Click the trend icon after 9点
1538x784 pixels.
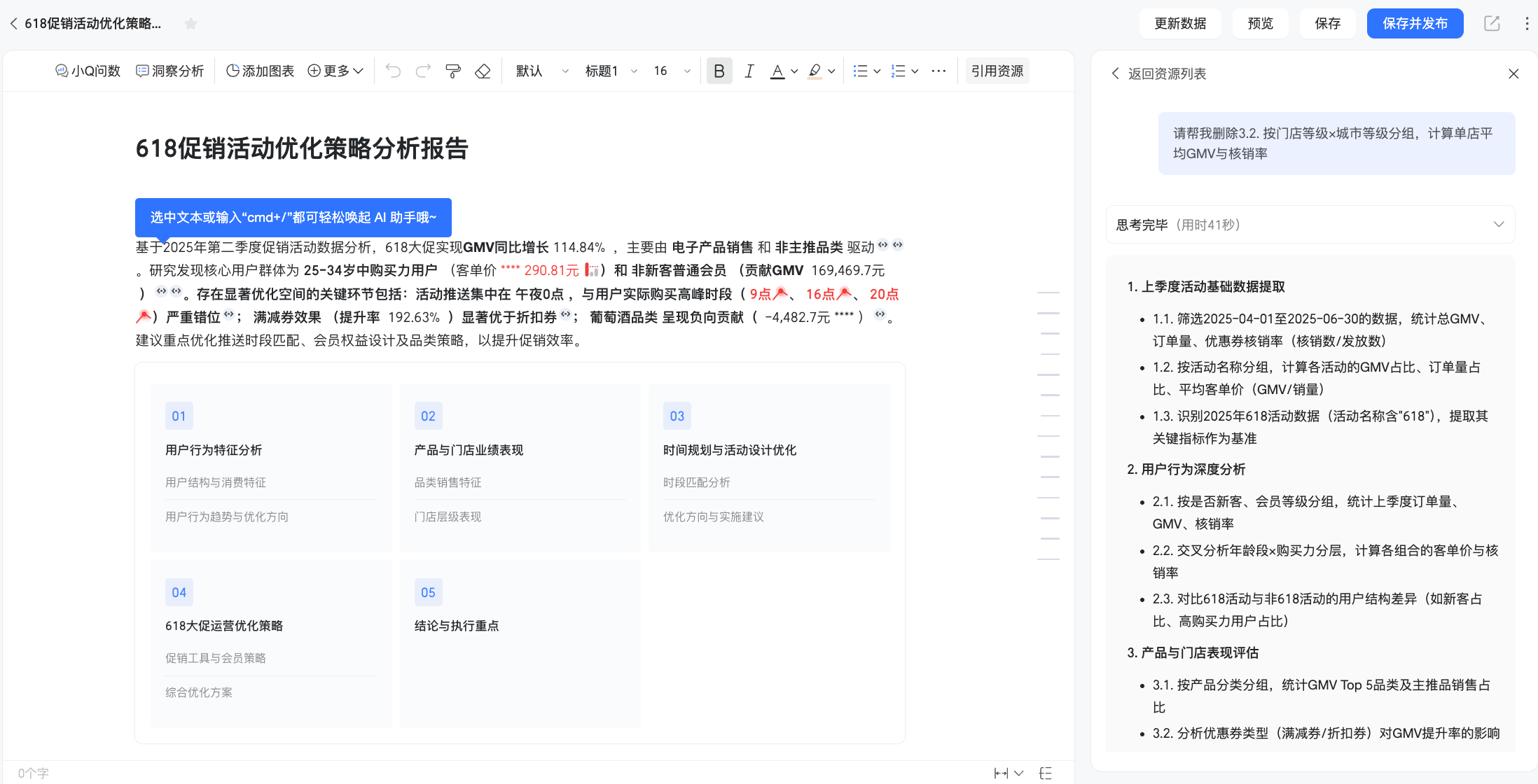(780, 294)
